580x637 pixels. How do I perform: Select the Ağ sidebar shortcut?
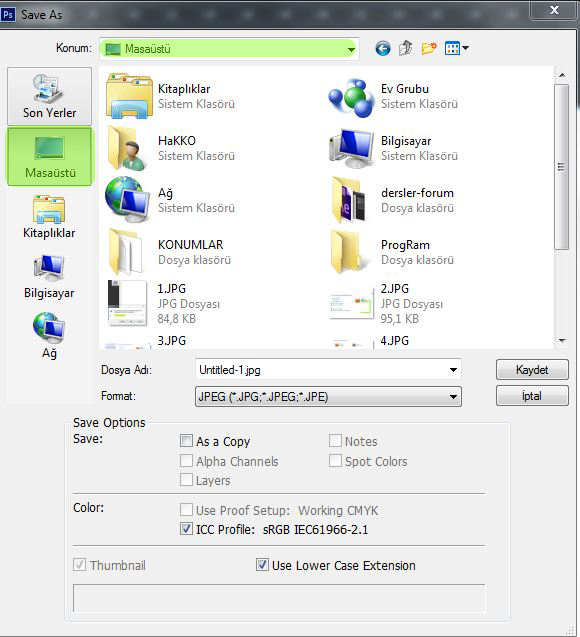tap(49, 336)
